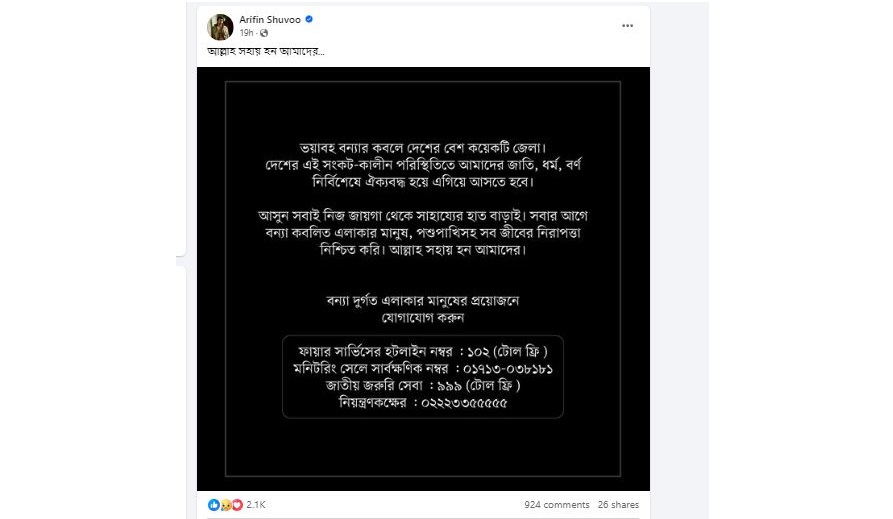This screenshot has width=893, height=519.
Task: Click the red heart reaction icon
Action: [237, 505]
